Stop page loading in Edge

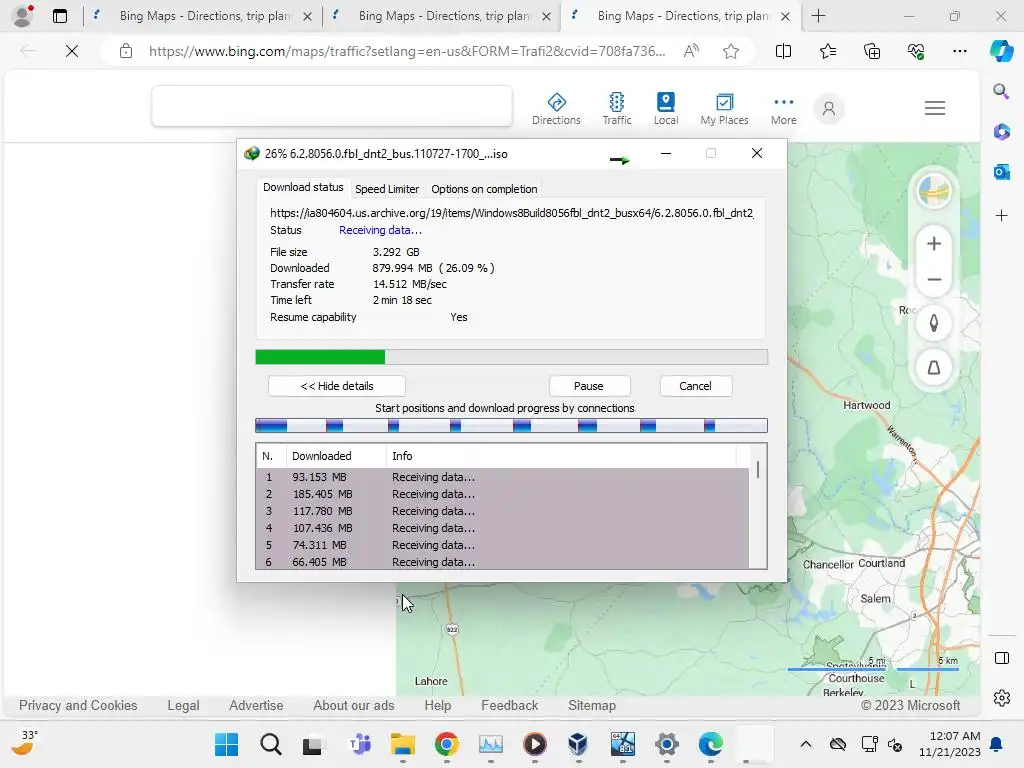pyautogui.click(x=72, y=51)
